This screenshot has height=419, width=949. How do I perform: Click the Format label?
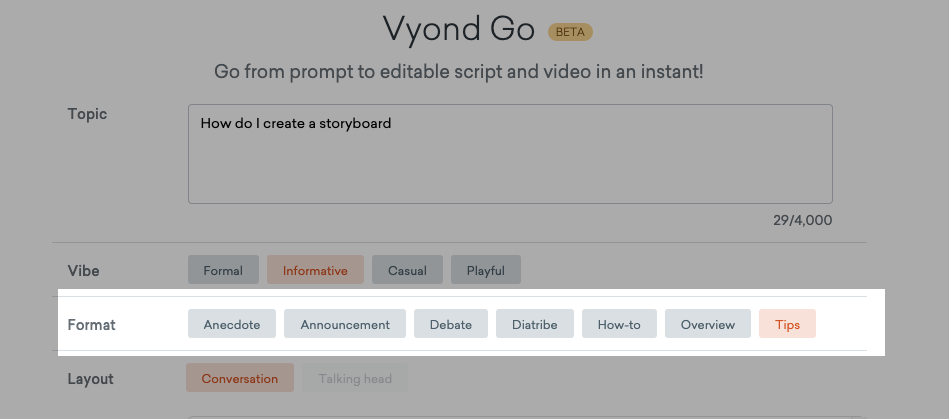pyautogui.click(x=91, y=325)
